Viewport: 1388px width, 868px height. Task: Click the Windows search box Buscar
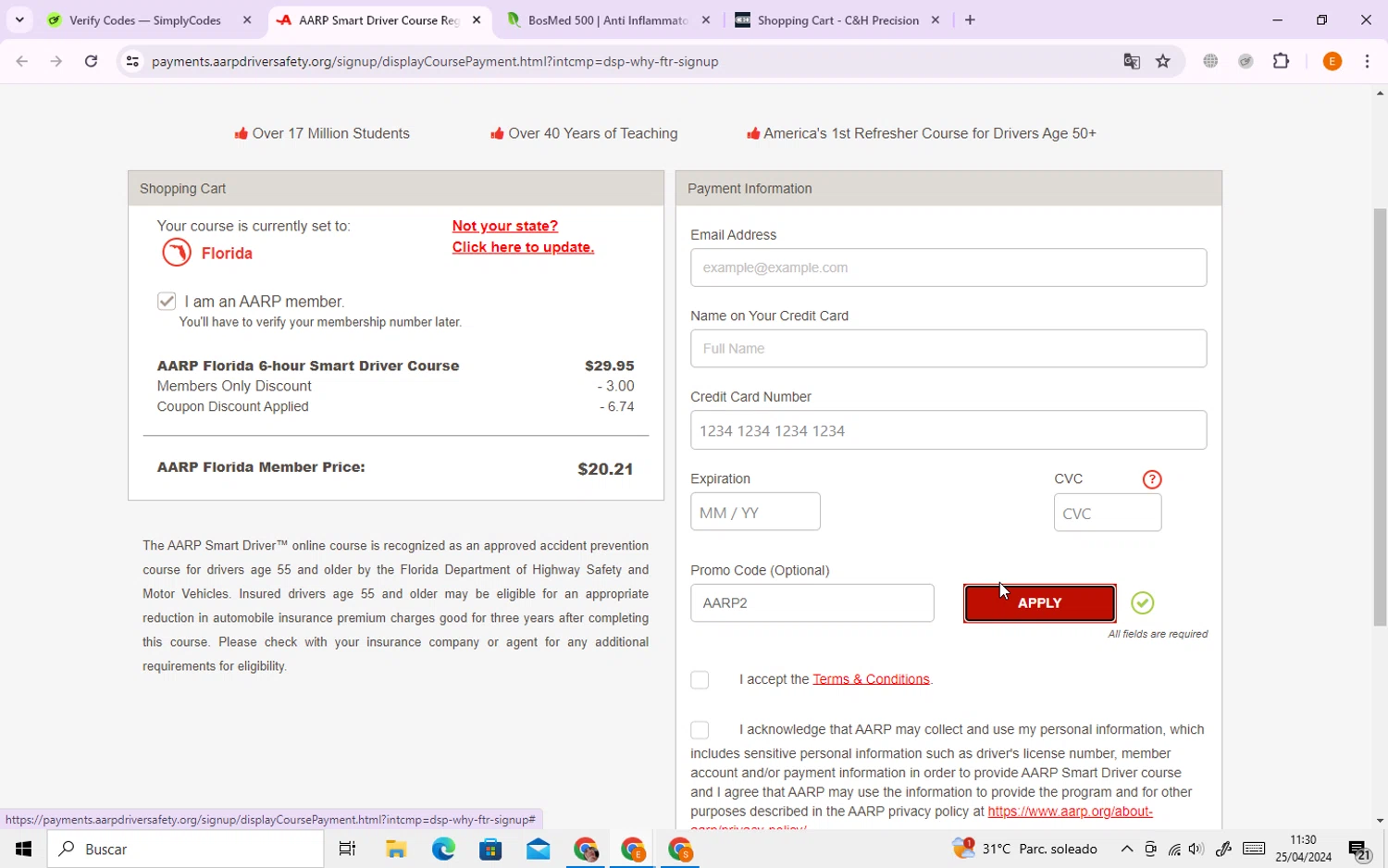186,849
